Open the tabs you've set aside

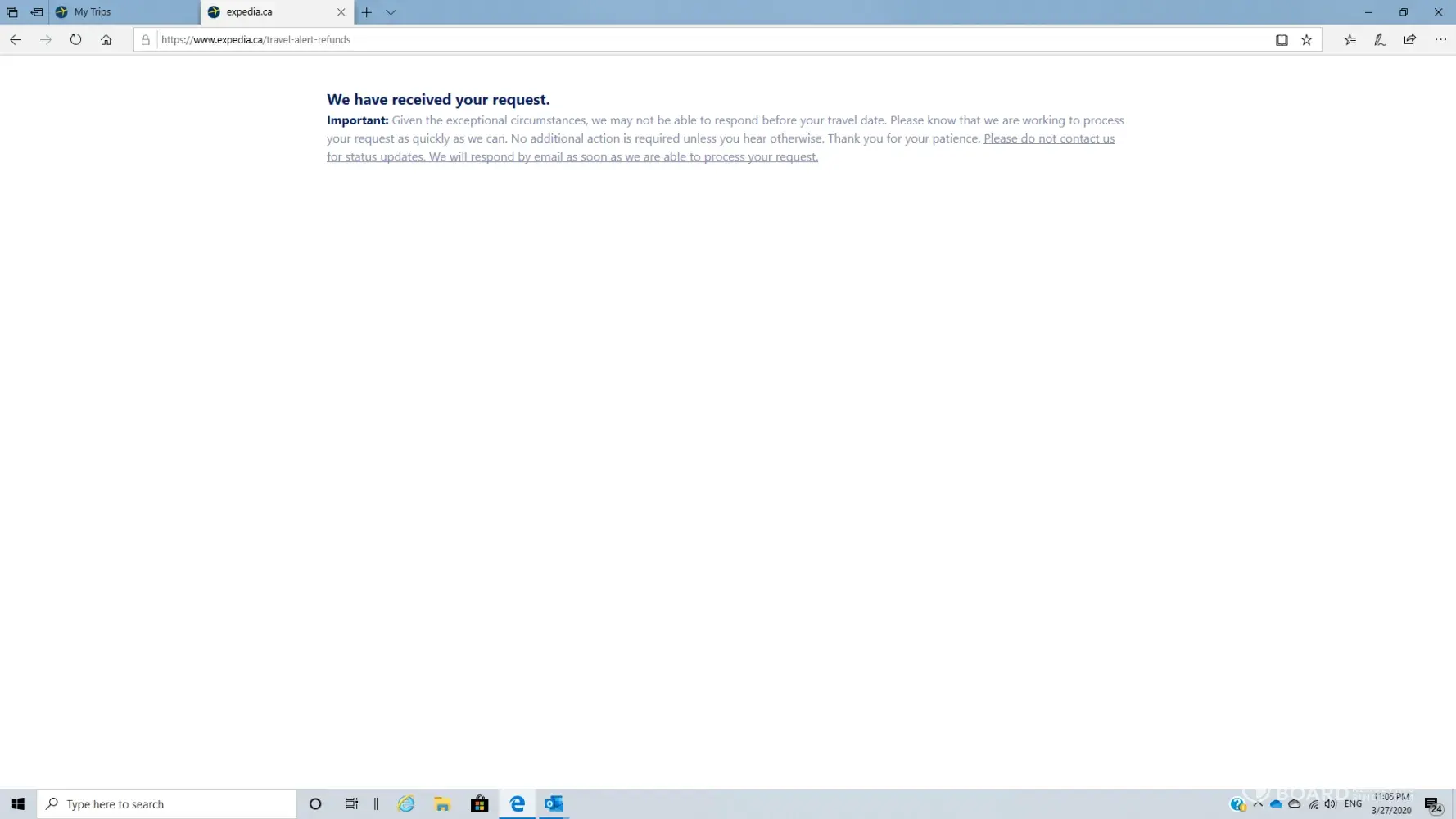click(12, 12)
